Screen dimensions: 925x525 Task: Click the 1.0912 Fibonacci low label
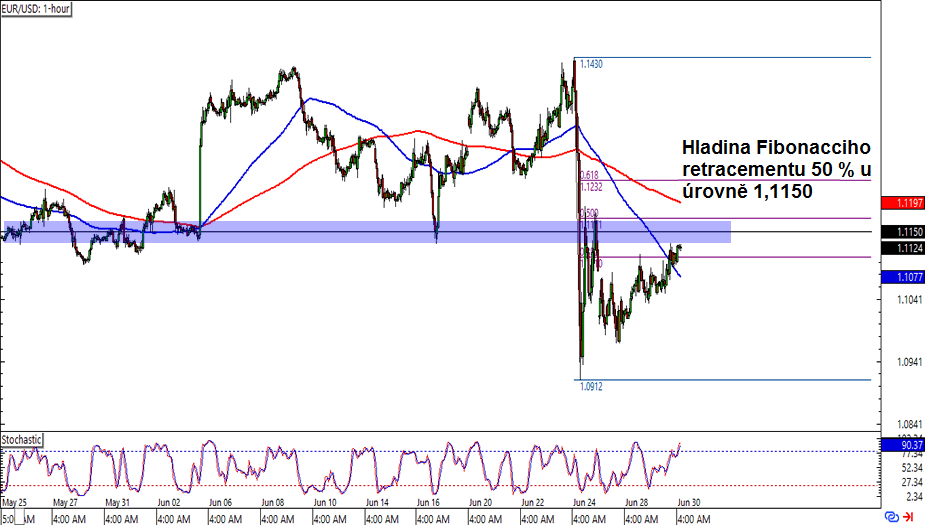pyautogui.click(x=591, y=386)
